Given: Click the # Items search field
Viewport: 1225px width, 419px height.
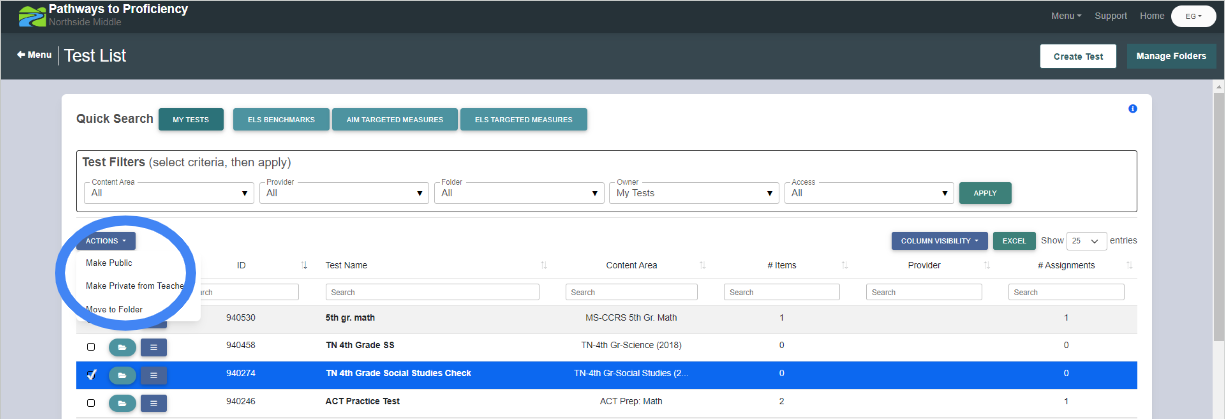Looking at the screenshot, I should coord(781,292).
